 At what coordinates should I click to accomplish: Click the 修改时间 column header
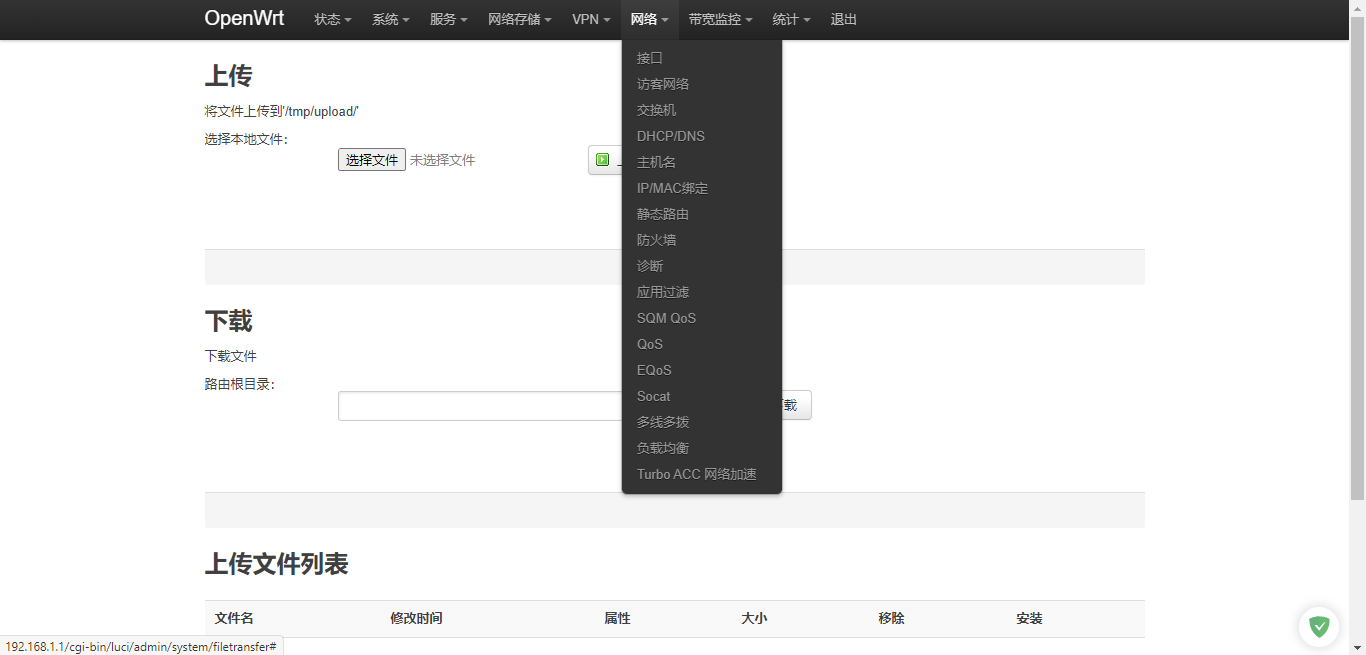click(416, 618)
